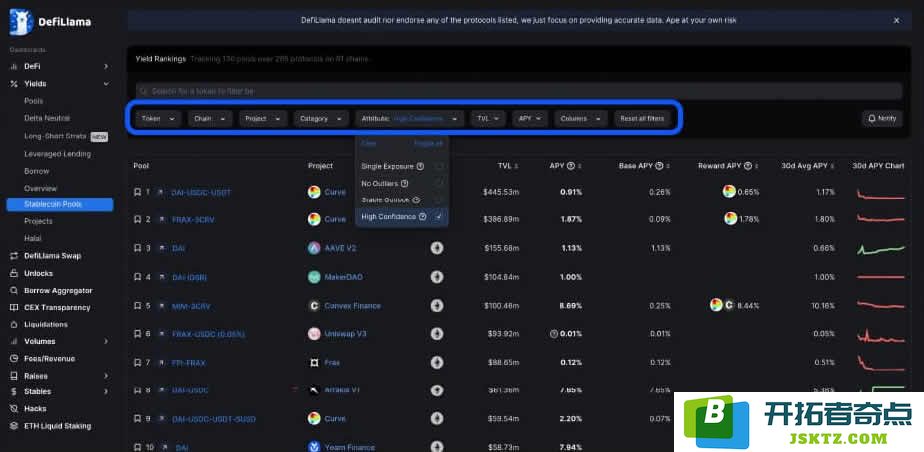Click help icon next to APY header
Image resolution: width=924 pixels, height=452 pixels.
[x=570, y=166]
